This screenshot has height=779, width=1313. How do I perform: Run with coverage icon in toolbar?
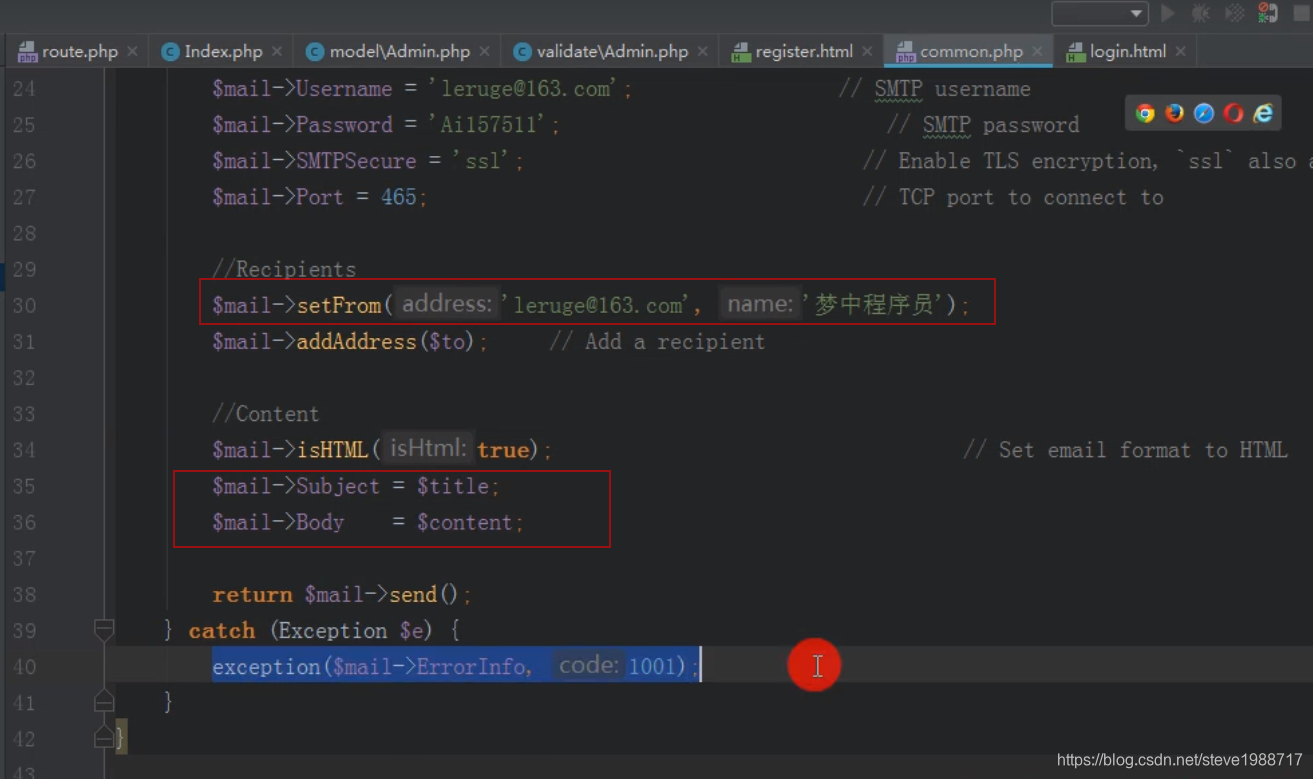[1235, 13]
